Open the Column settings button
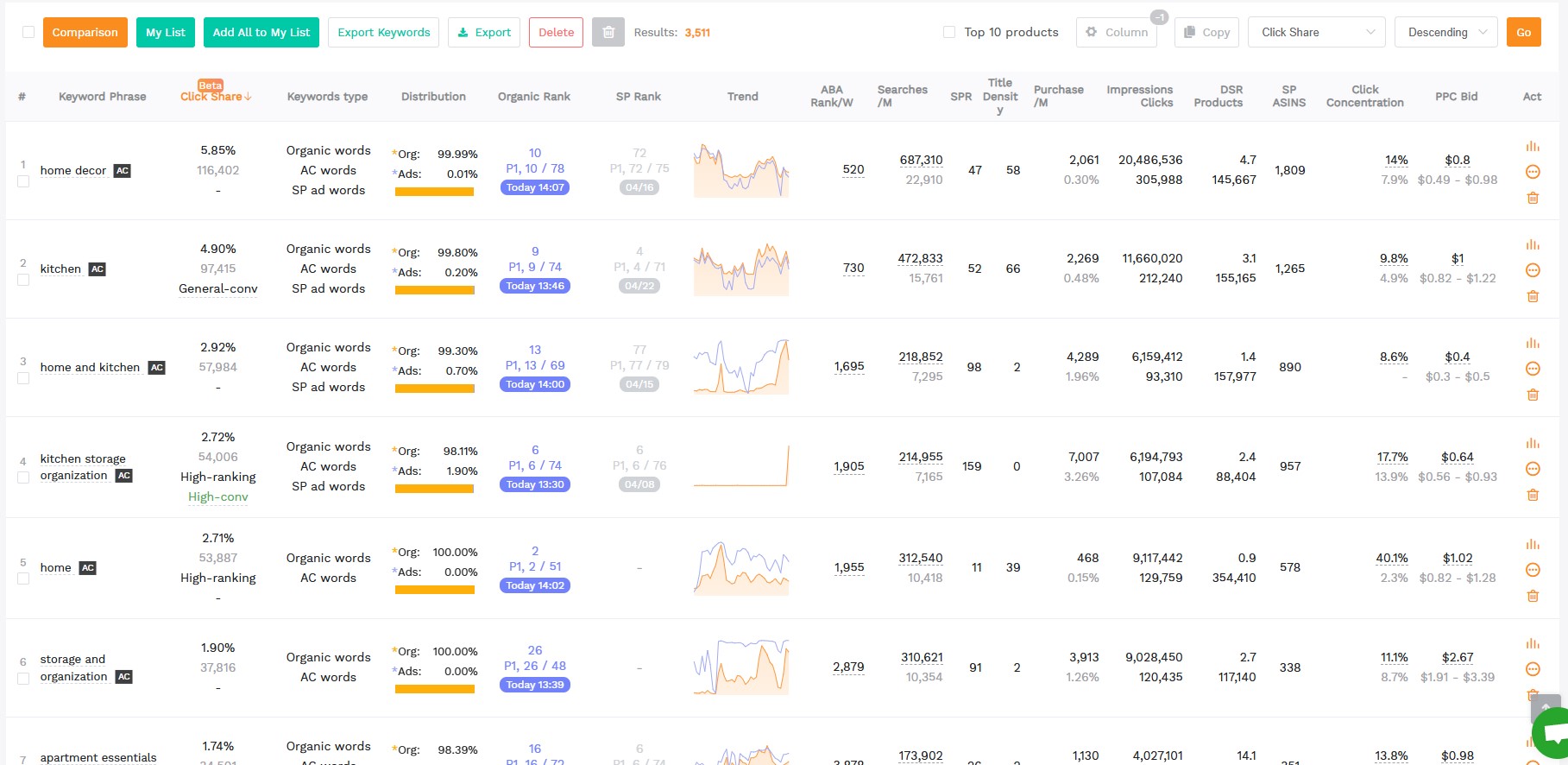Image resolution: width=1568 pixels, height=765 pixels. [x=1117, y=32]
